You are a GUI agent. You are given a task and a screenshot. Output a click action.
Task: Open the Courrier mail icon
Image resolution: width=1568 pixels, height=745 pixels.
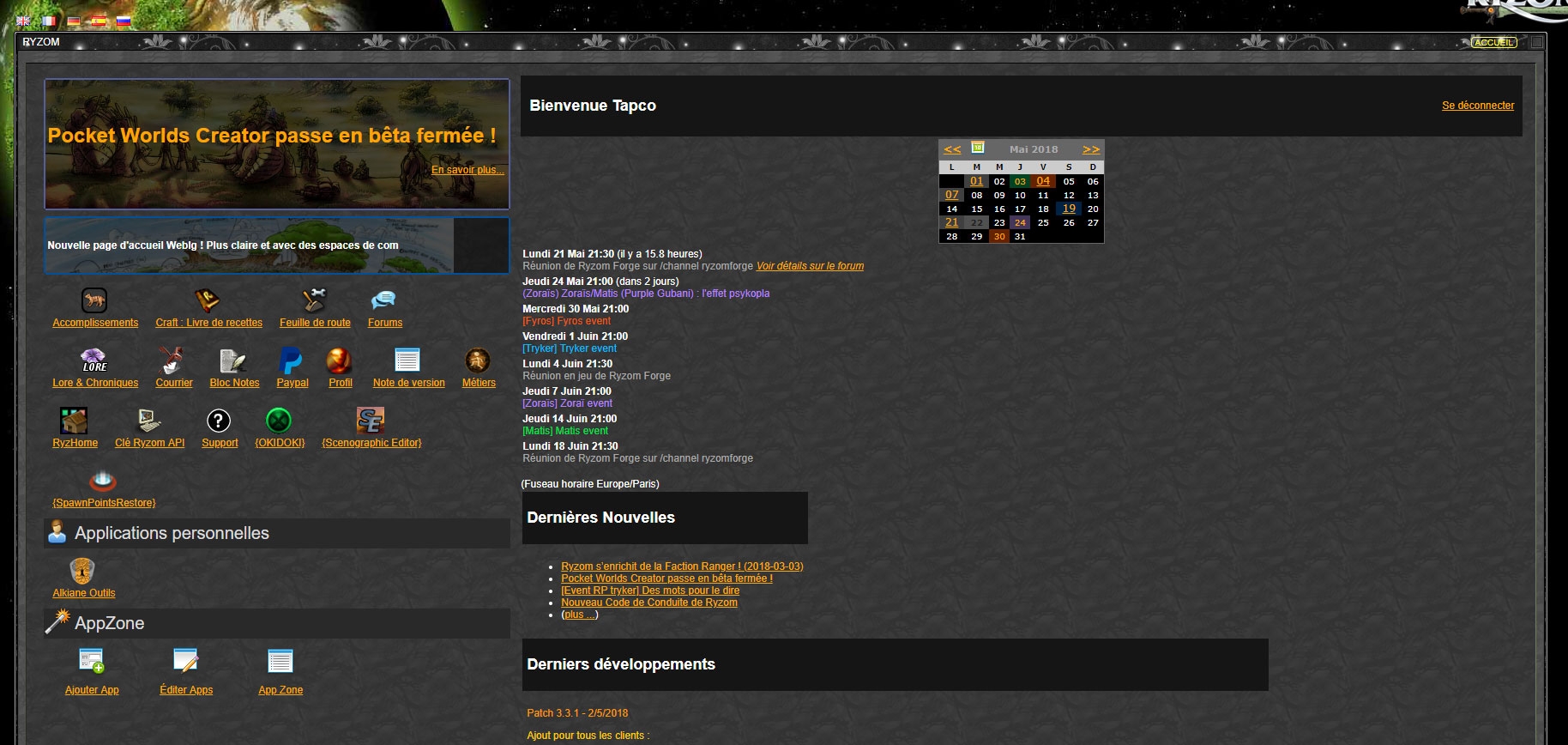[x=172, y=360]
